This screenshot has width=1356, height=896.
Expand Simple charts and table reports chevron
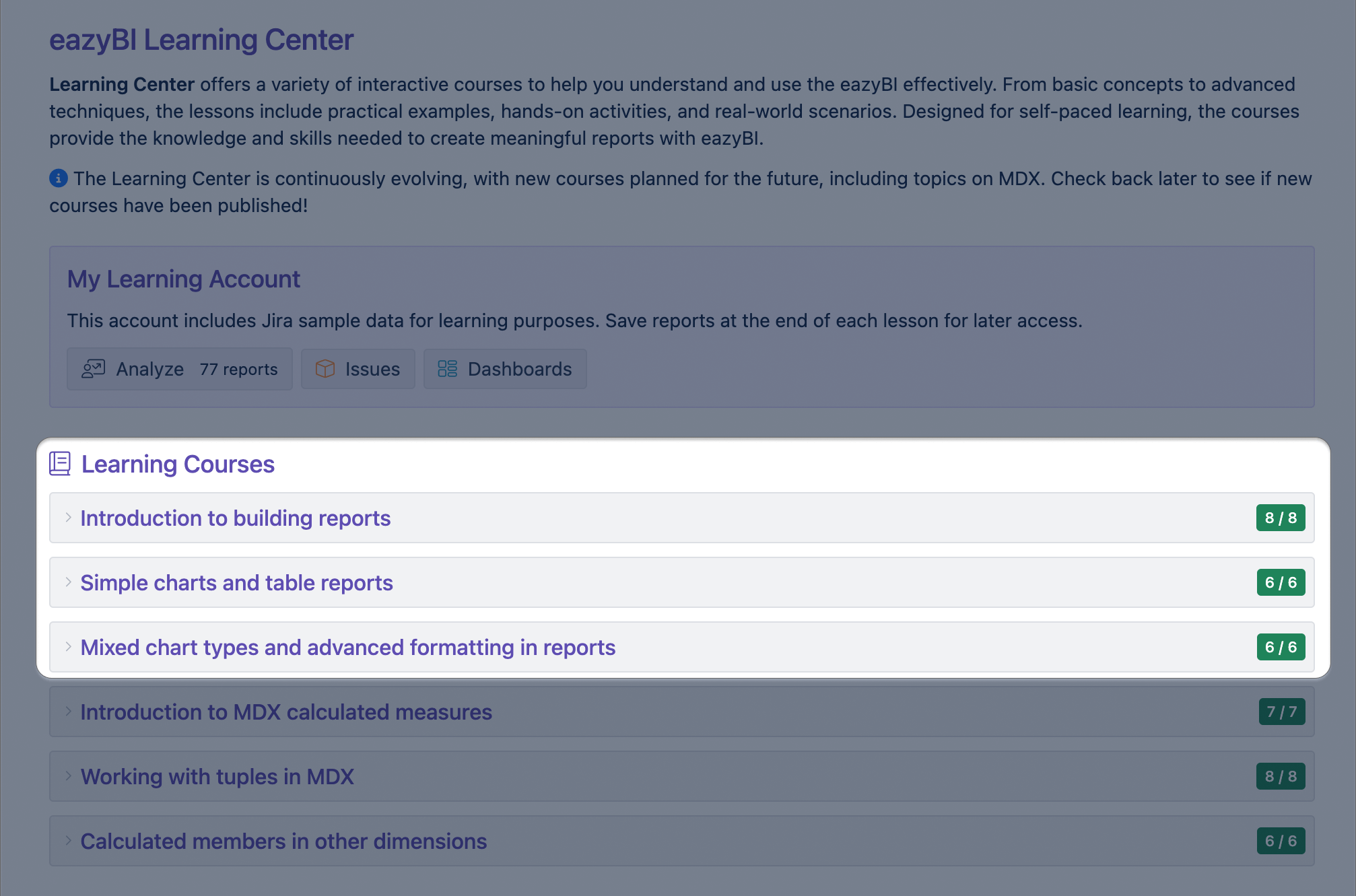click(x=68, y=582)
